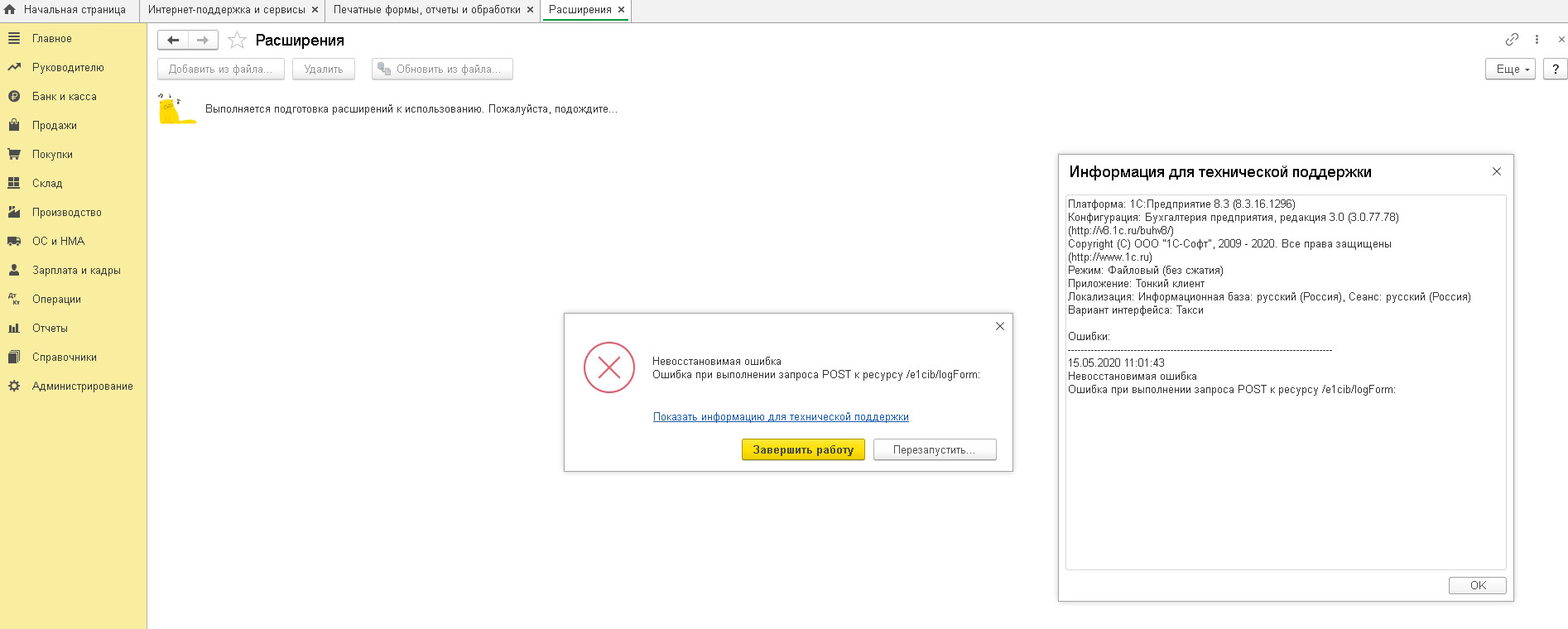Go to the Начальная страница tab
The height and width of the screenshot is (629, 1568).
coord(75,10)
